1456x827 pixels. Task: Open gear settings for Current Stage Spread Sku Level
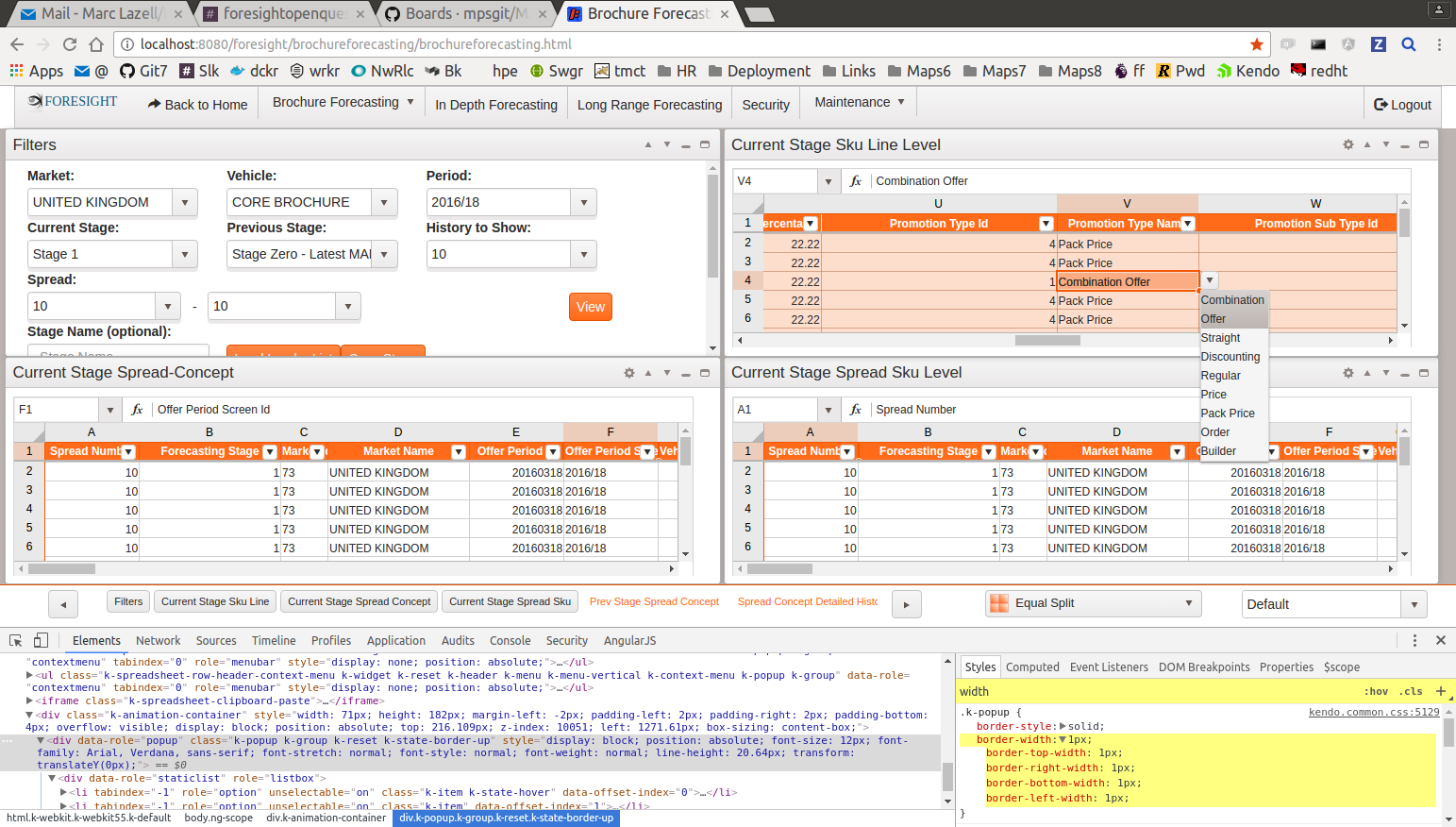point(1348,373)
